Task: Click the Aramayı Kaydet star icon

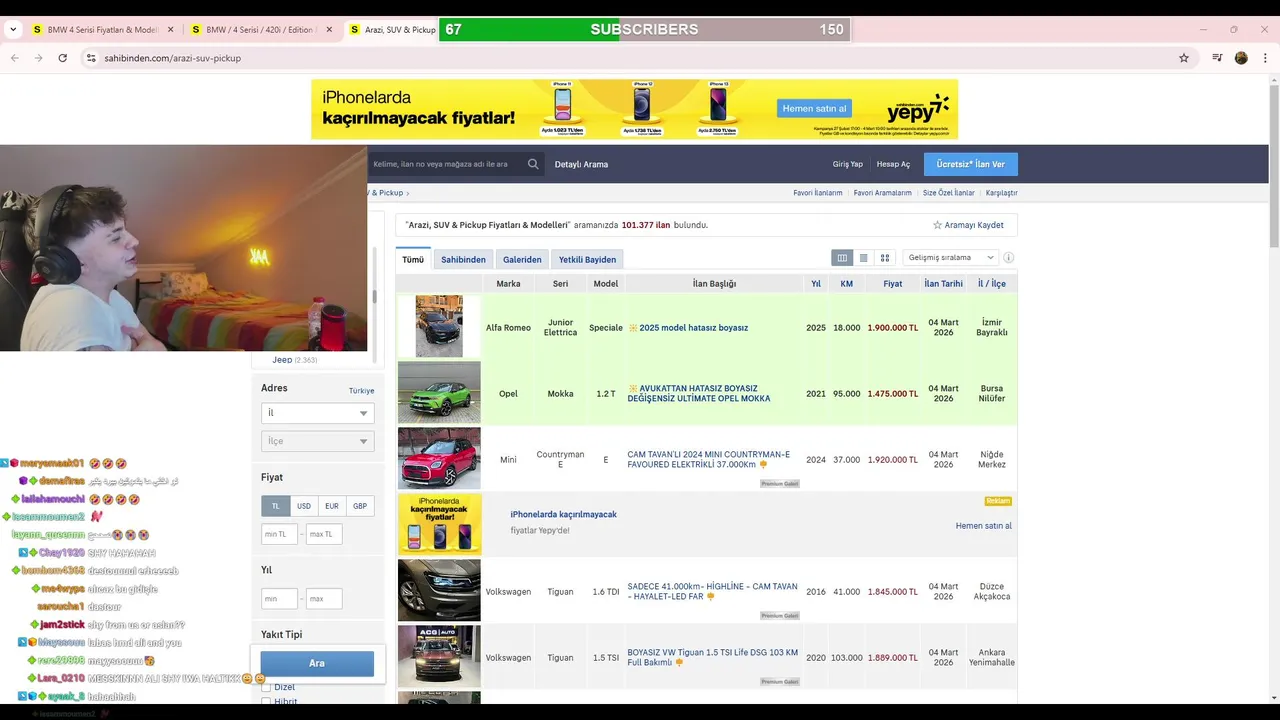Action: [x=937, y=225]
